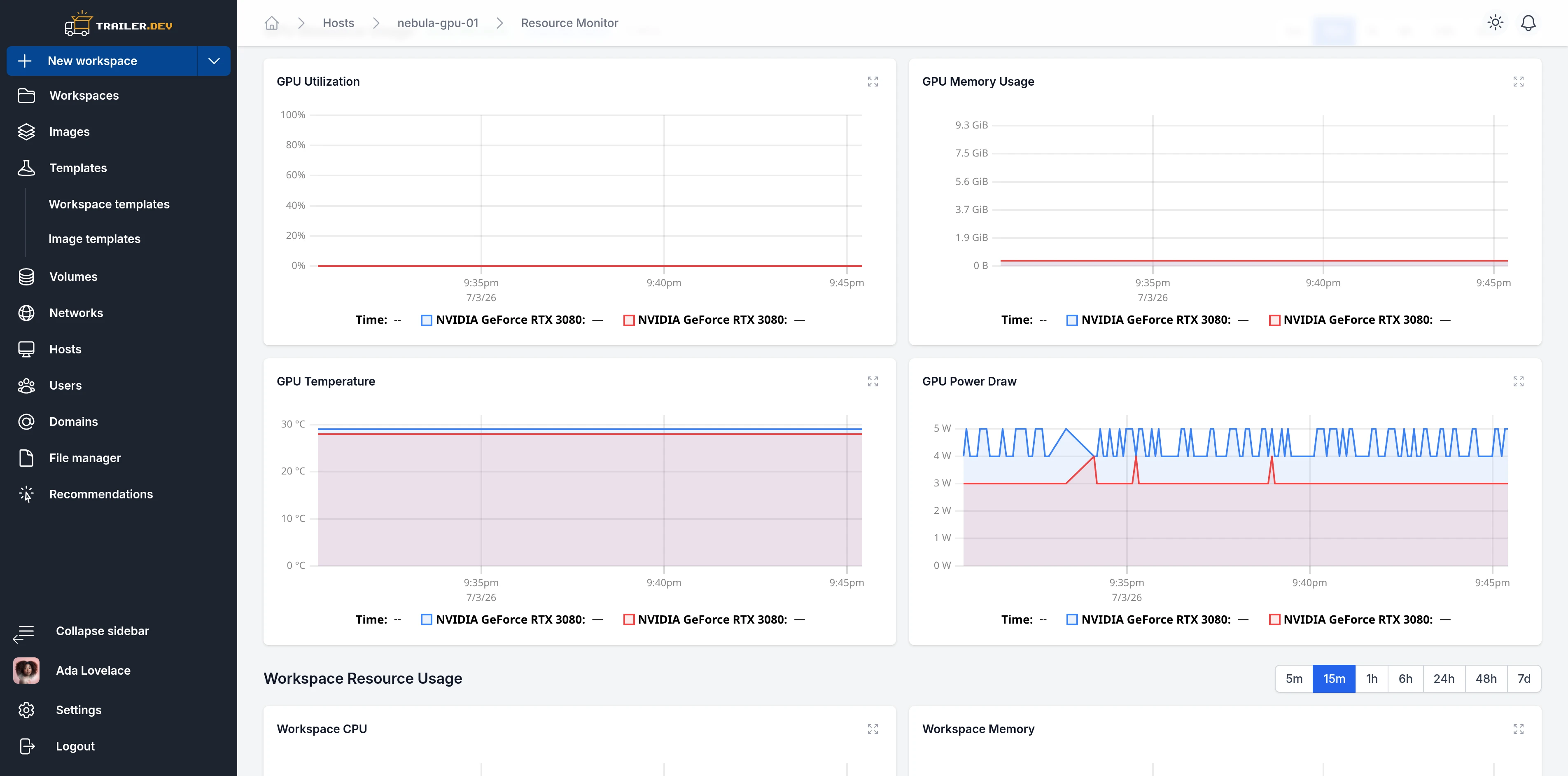The height and width of the screenshot is (776, 1568).
Task: Click the Templates flask icon
Action: point(26,168)
